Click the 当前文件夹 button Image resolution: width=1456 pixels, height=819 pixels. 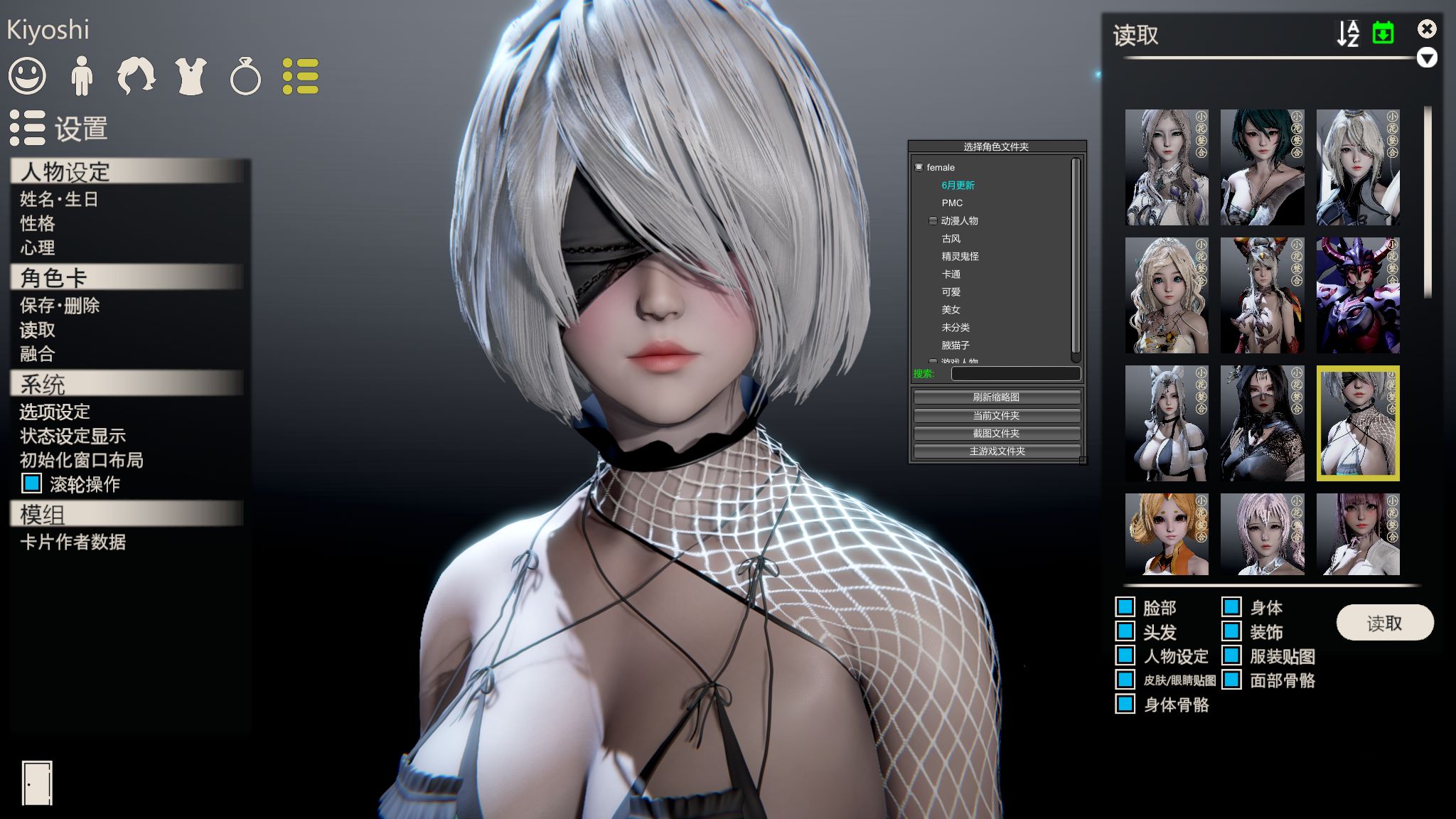pyautogui.click(x=997, y=415)
